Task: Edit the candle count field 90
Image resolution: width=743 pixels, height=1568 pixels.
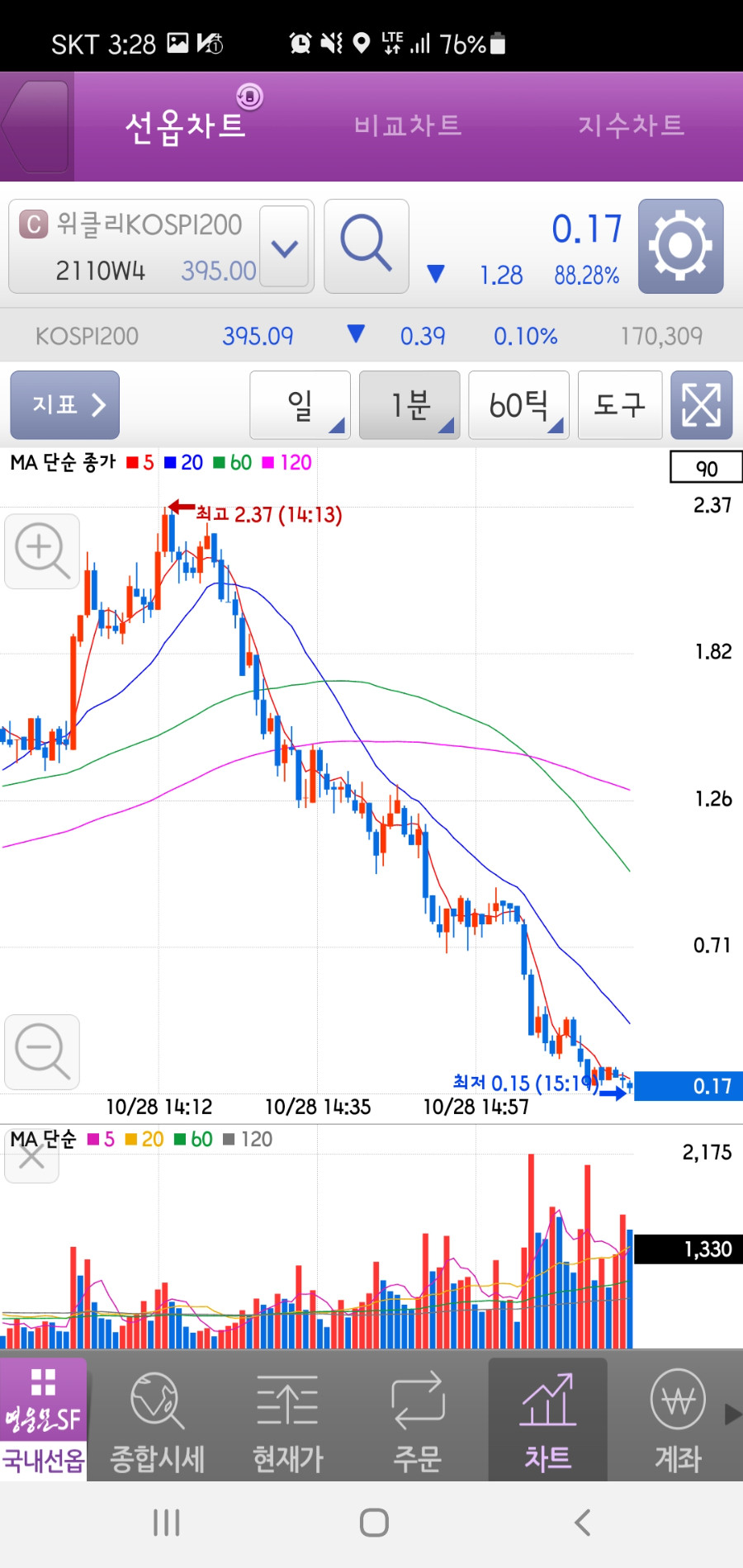Action: click(706, 468)
